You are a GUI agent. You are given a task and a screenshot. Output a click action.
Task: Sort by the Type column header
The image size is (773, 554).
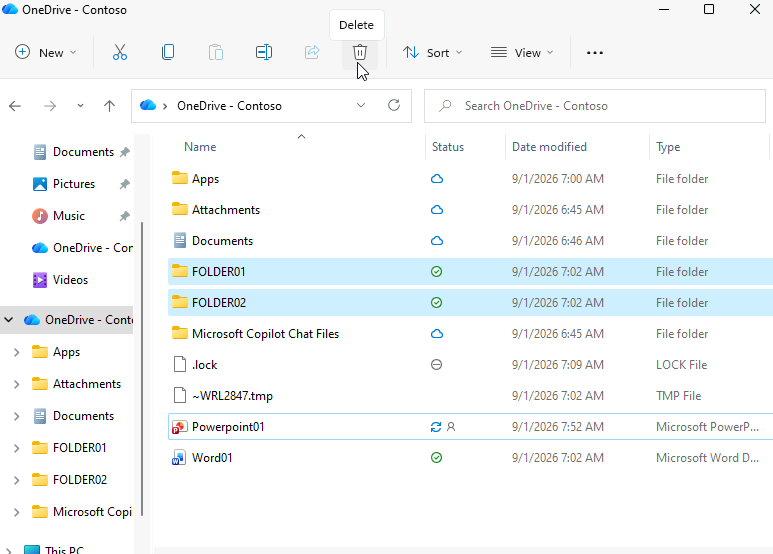[668, 147]
